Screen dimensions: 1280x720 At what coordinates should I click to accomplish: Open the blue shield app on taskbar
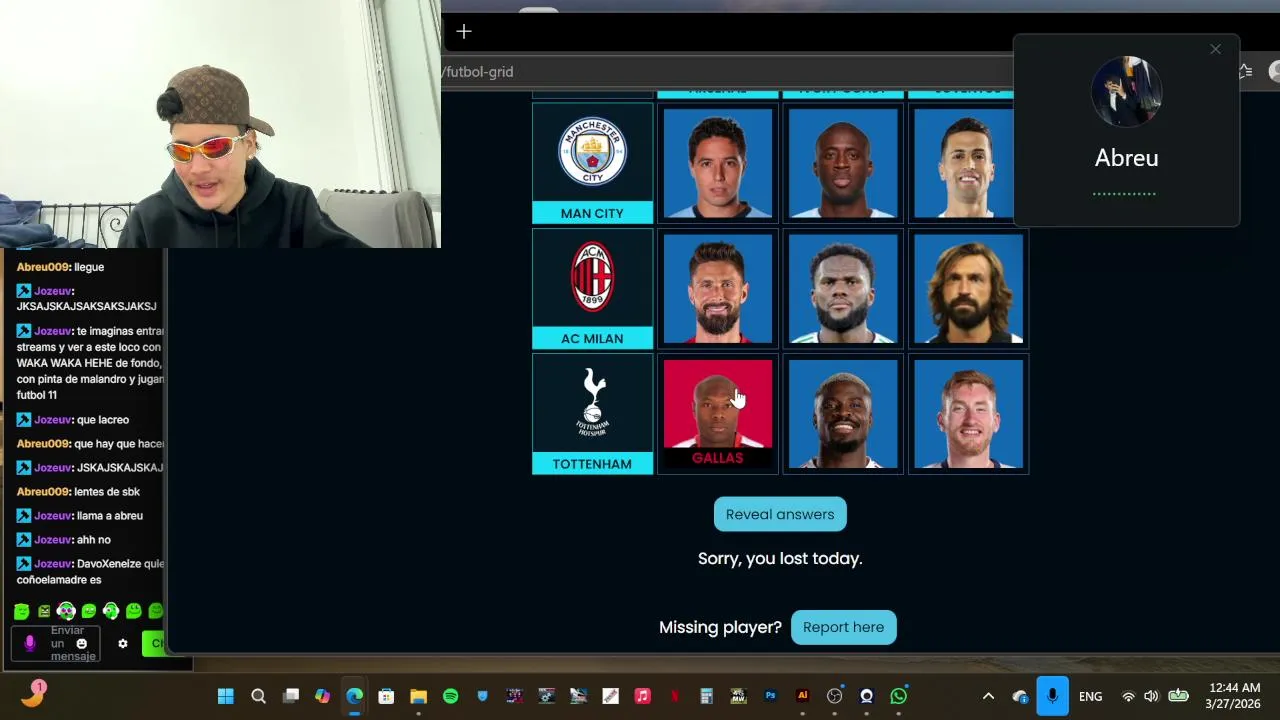click(x=482, y=696)
